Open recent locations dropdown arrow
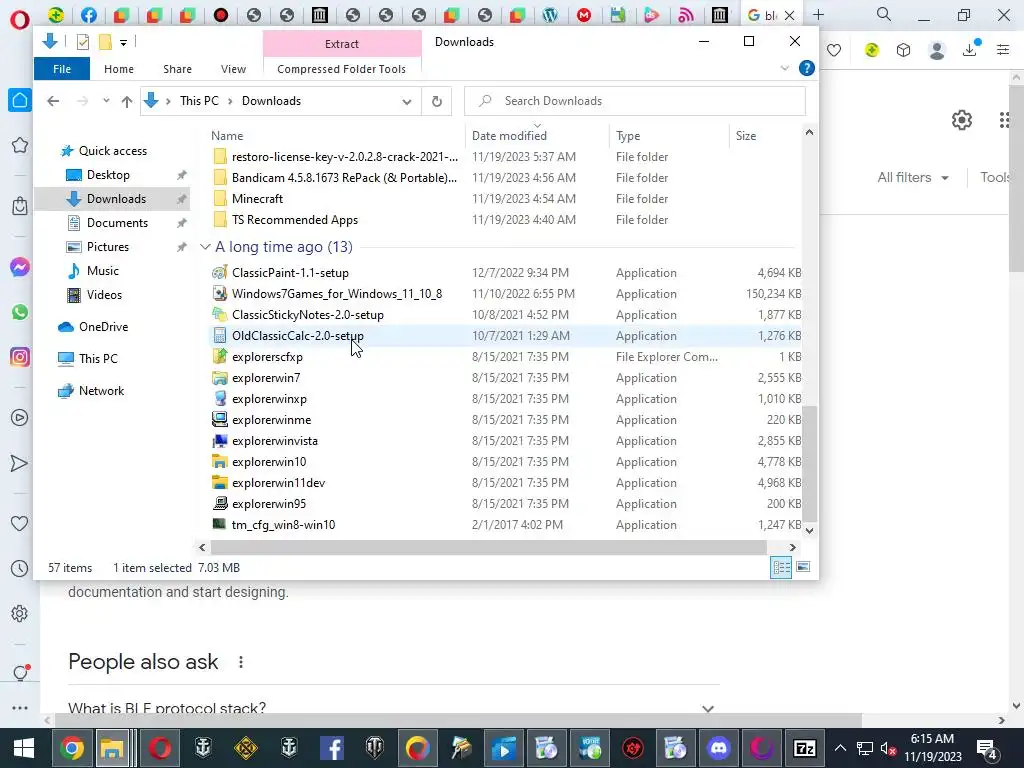This screenshot has width=1024, height=768. [106, 101]
